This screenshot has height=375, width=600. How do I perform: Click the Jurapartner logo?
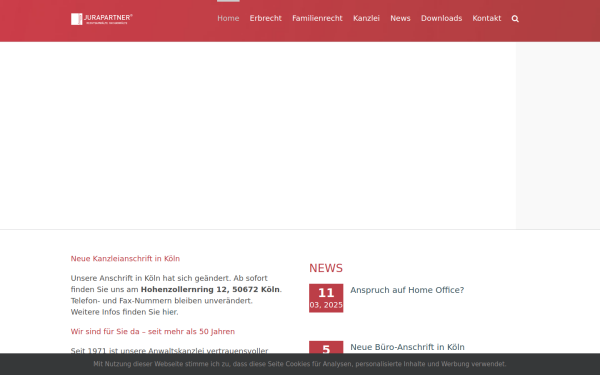pos(102,19)
